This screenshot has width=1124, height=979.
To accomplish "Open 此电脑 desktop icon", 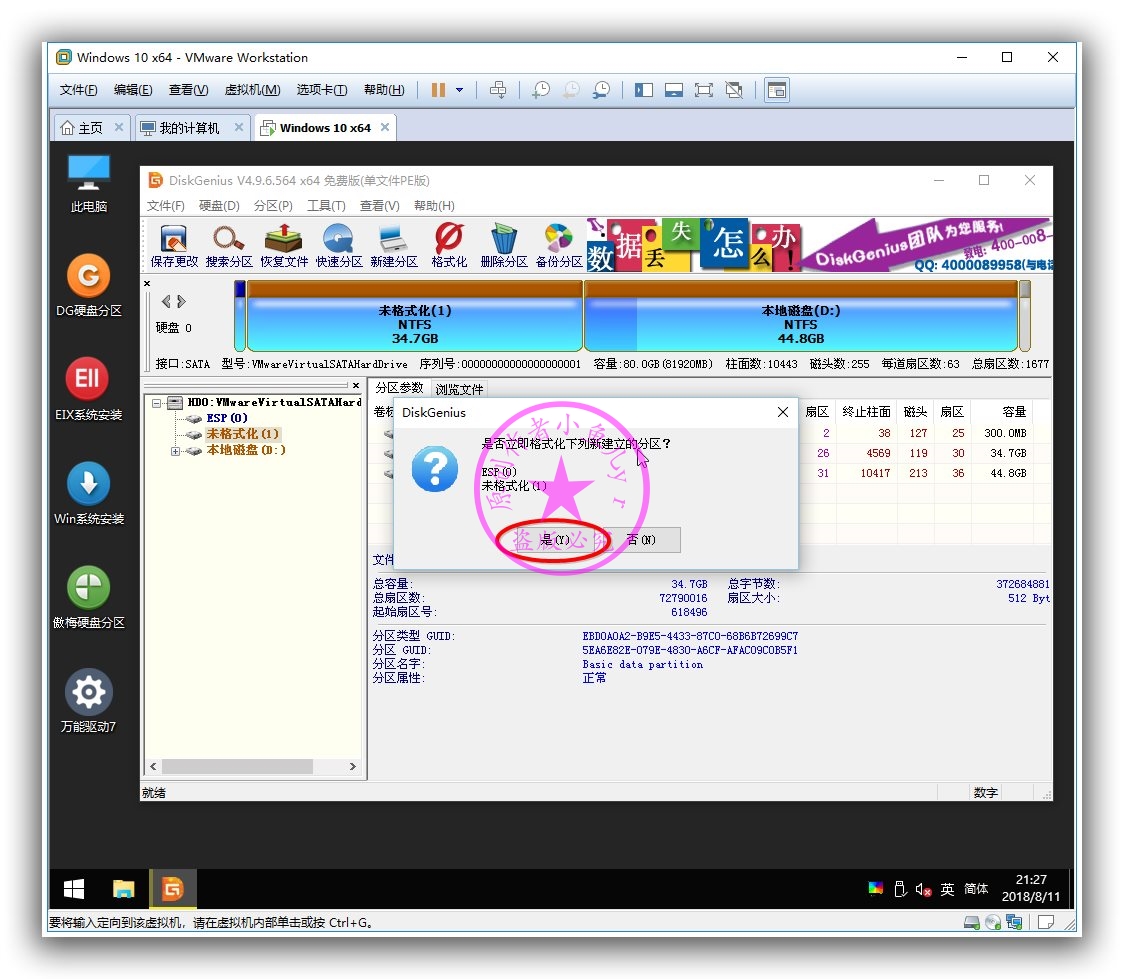I will [88, 183].
